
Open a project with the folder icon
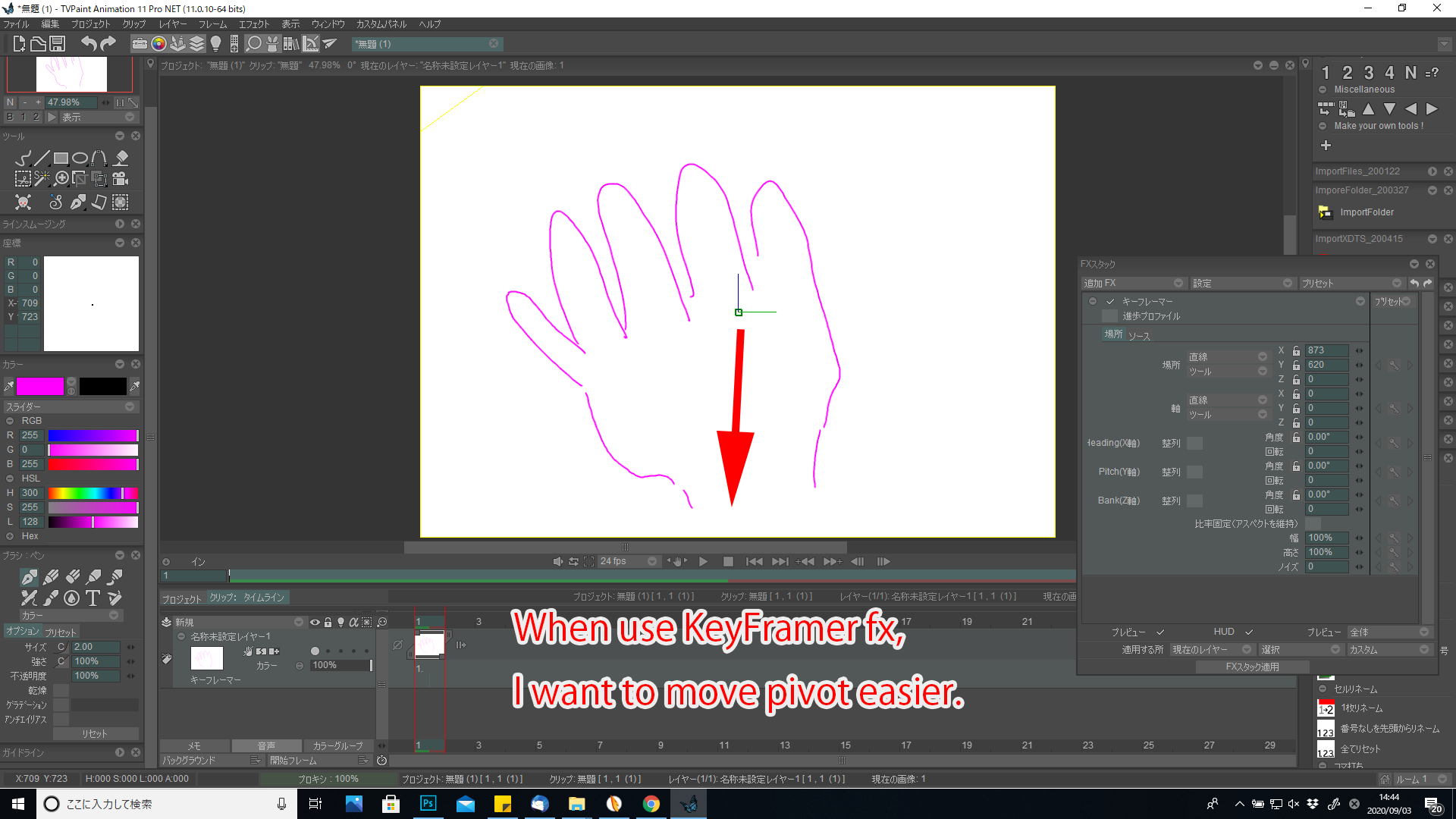pyautogui.click(x=38, y=44)
